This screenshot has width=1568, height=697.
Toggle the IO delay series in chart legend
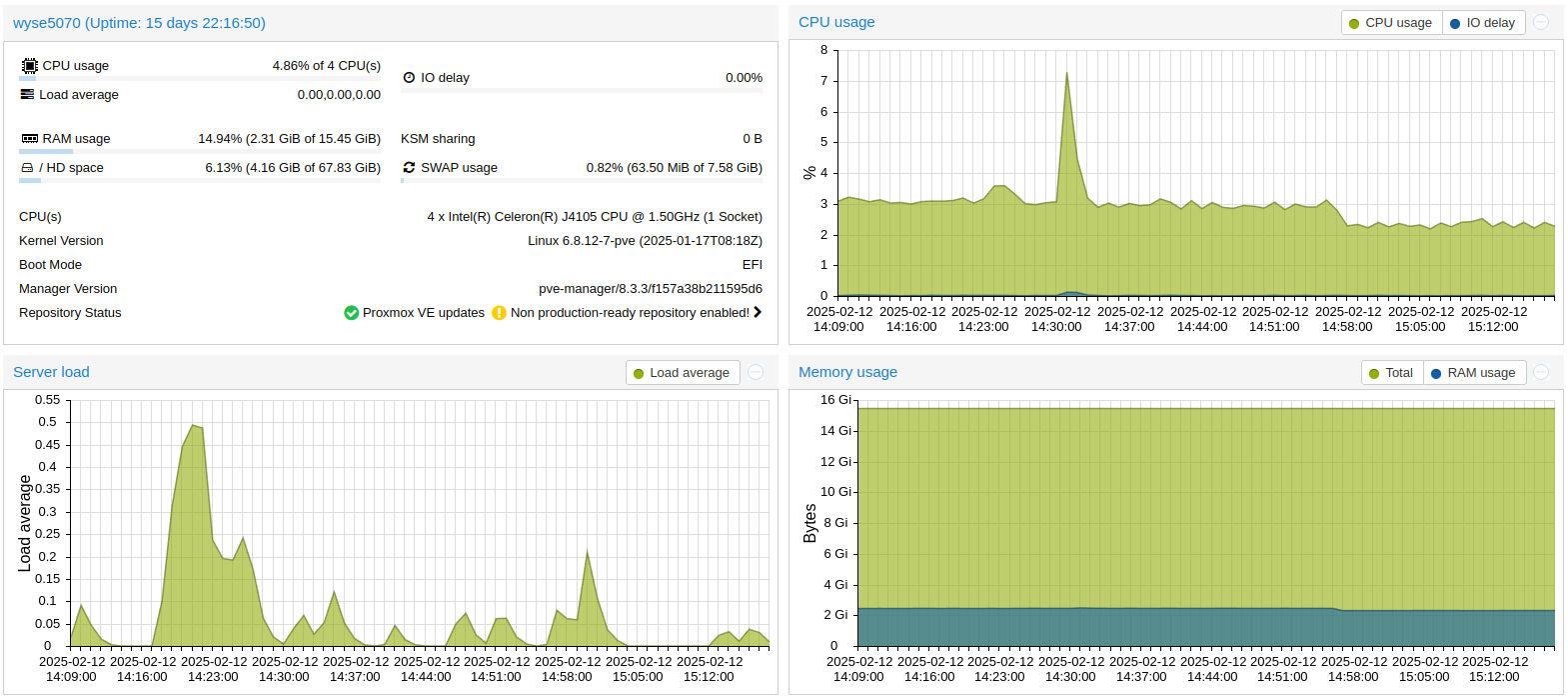1483,23
